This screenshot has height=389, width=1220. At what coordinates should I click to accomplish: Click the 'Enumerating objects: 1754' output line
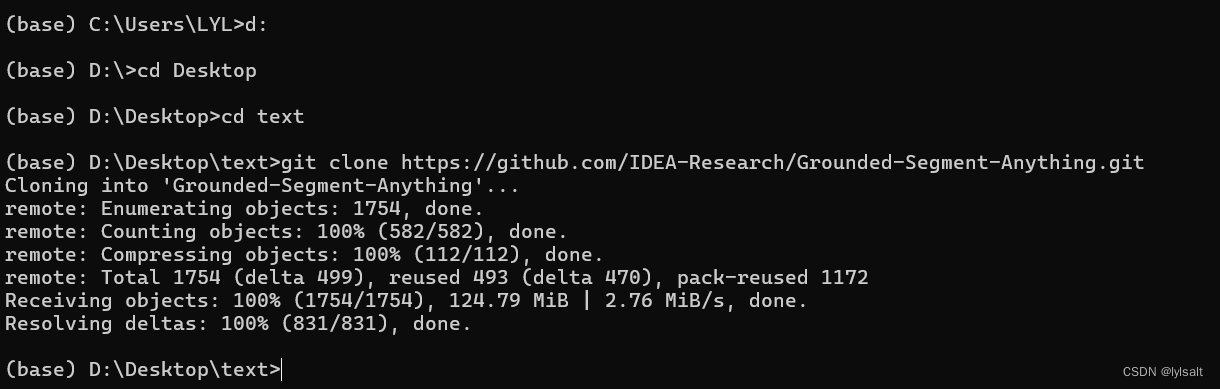coord(244,209)
